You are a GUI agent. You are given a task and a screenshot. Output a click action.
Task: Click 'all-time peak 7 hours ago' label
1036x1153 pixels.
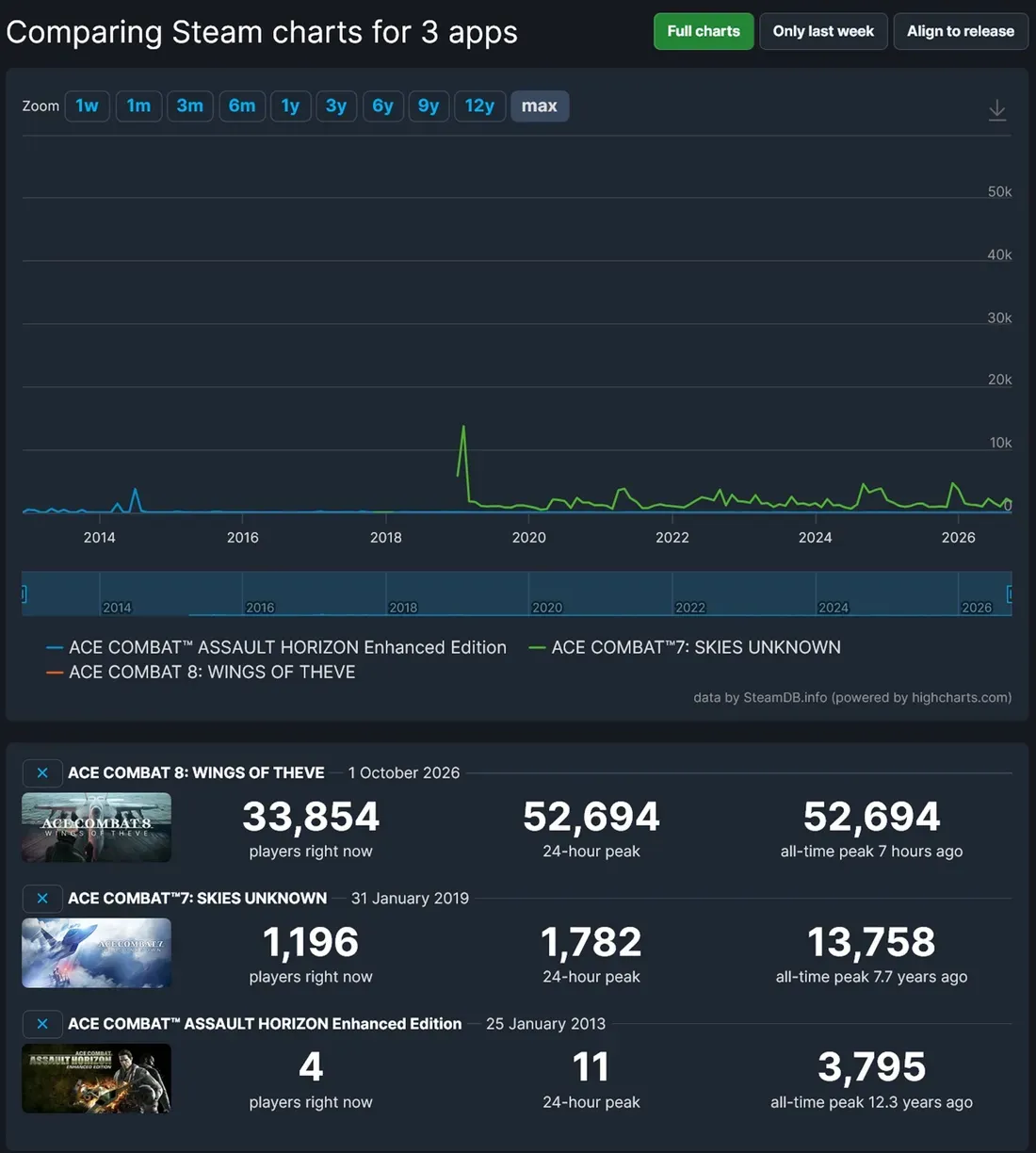(871, 851)
